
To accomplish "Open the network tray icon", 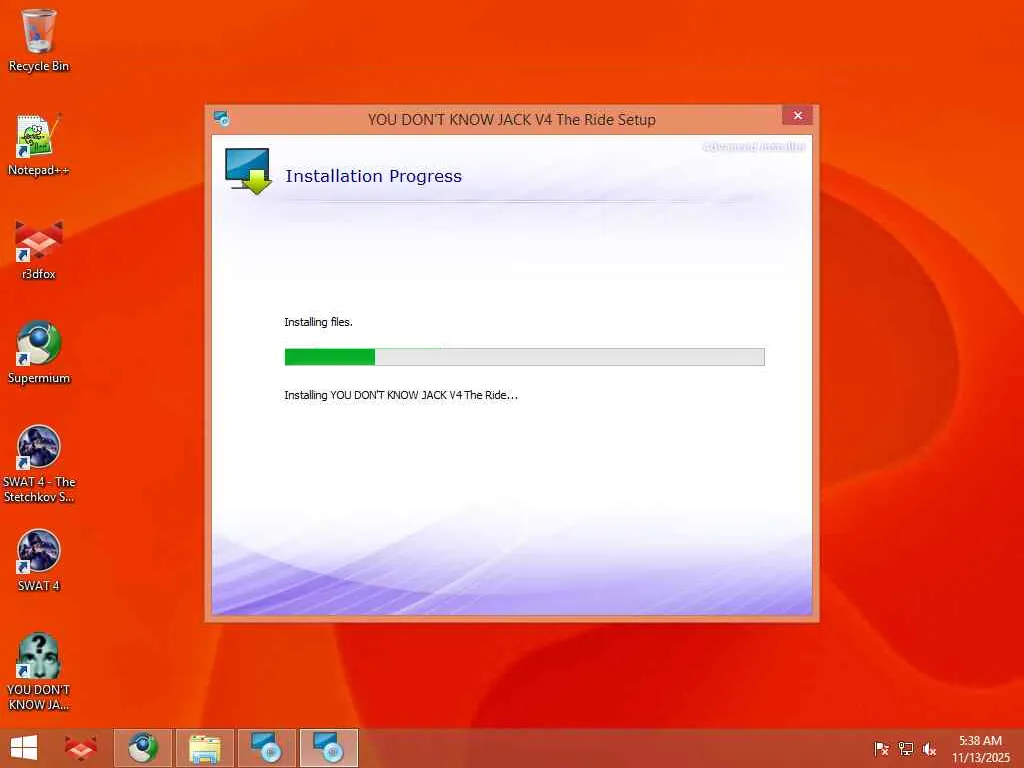I will [905, 749].
